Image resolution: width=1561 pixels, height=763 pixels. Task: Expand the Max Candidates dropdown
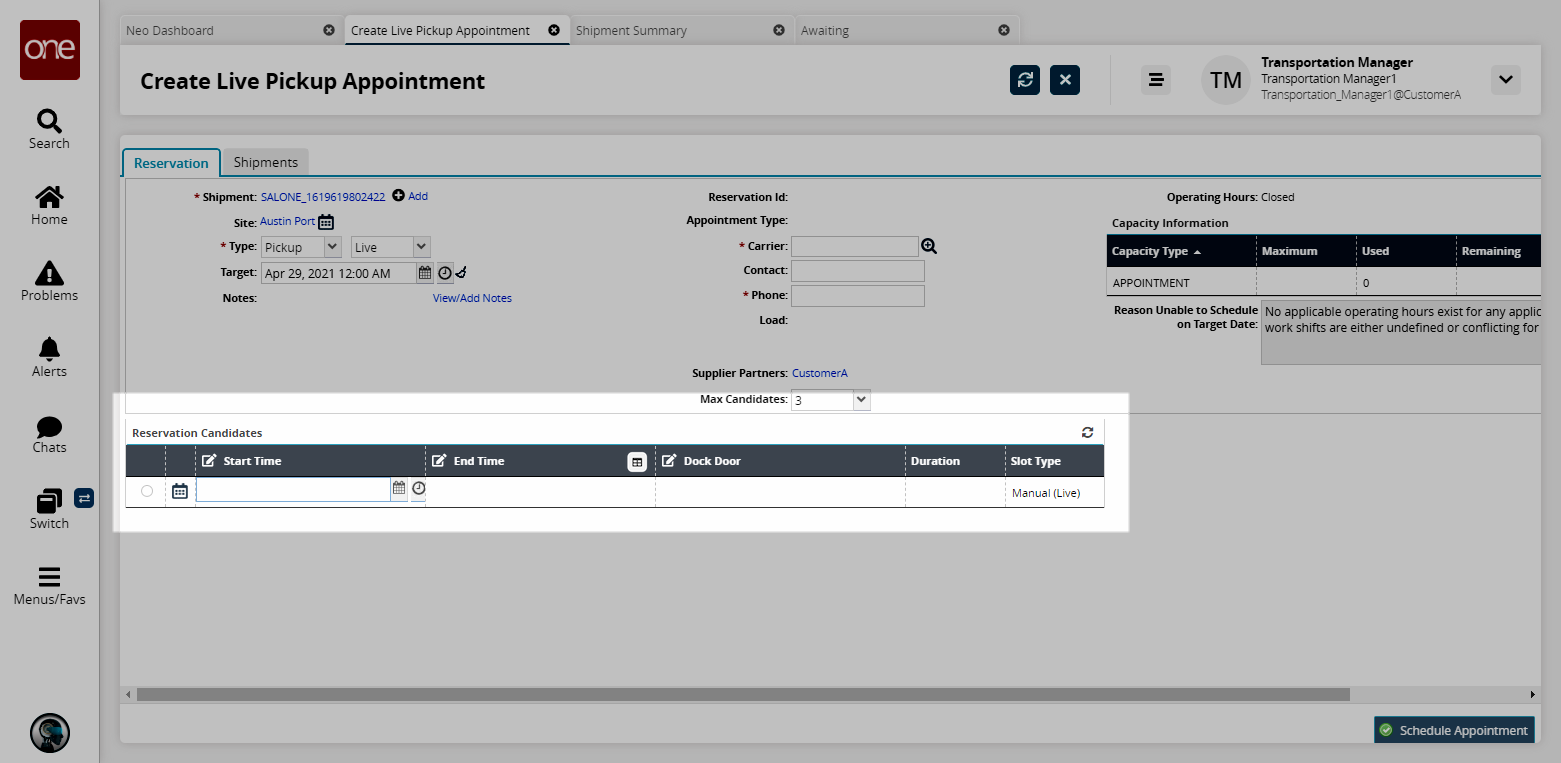tap(862, 400)
